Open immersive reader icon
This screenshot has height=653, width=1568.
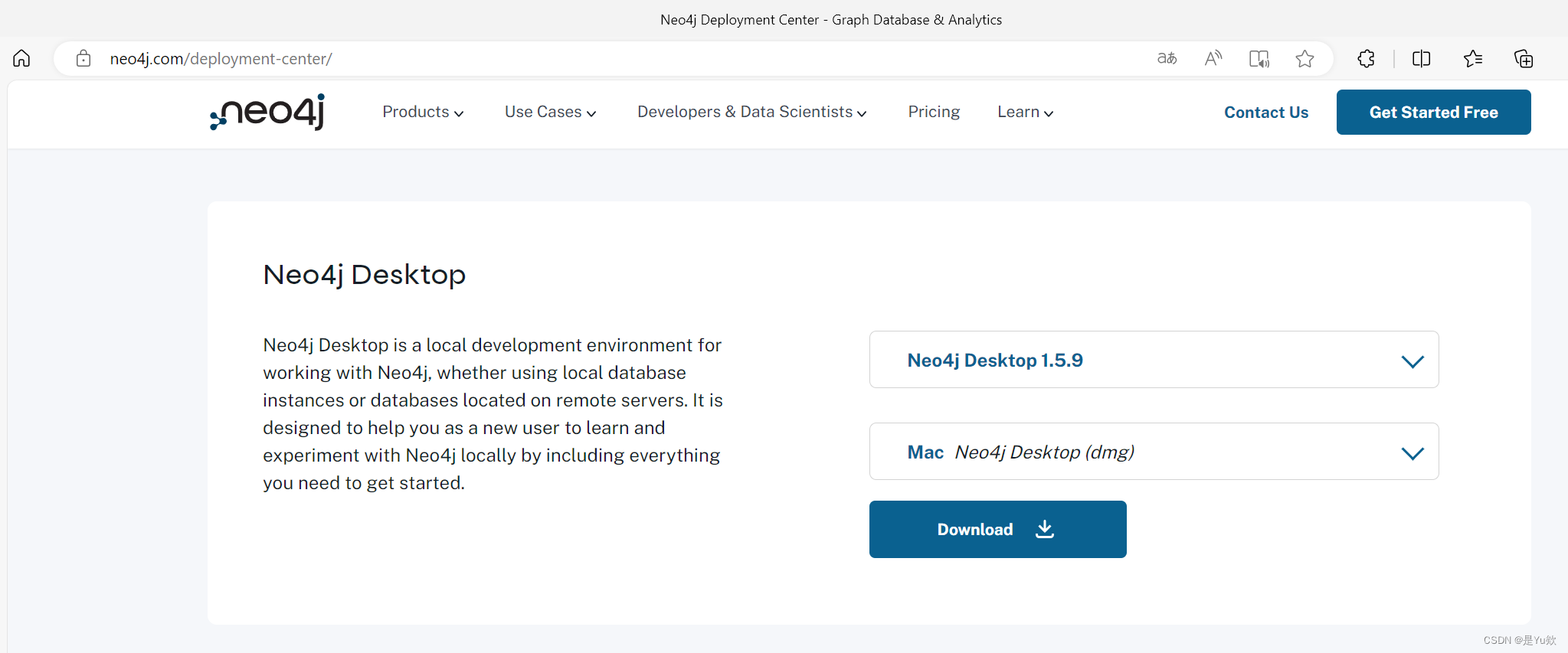(1259, 58)
